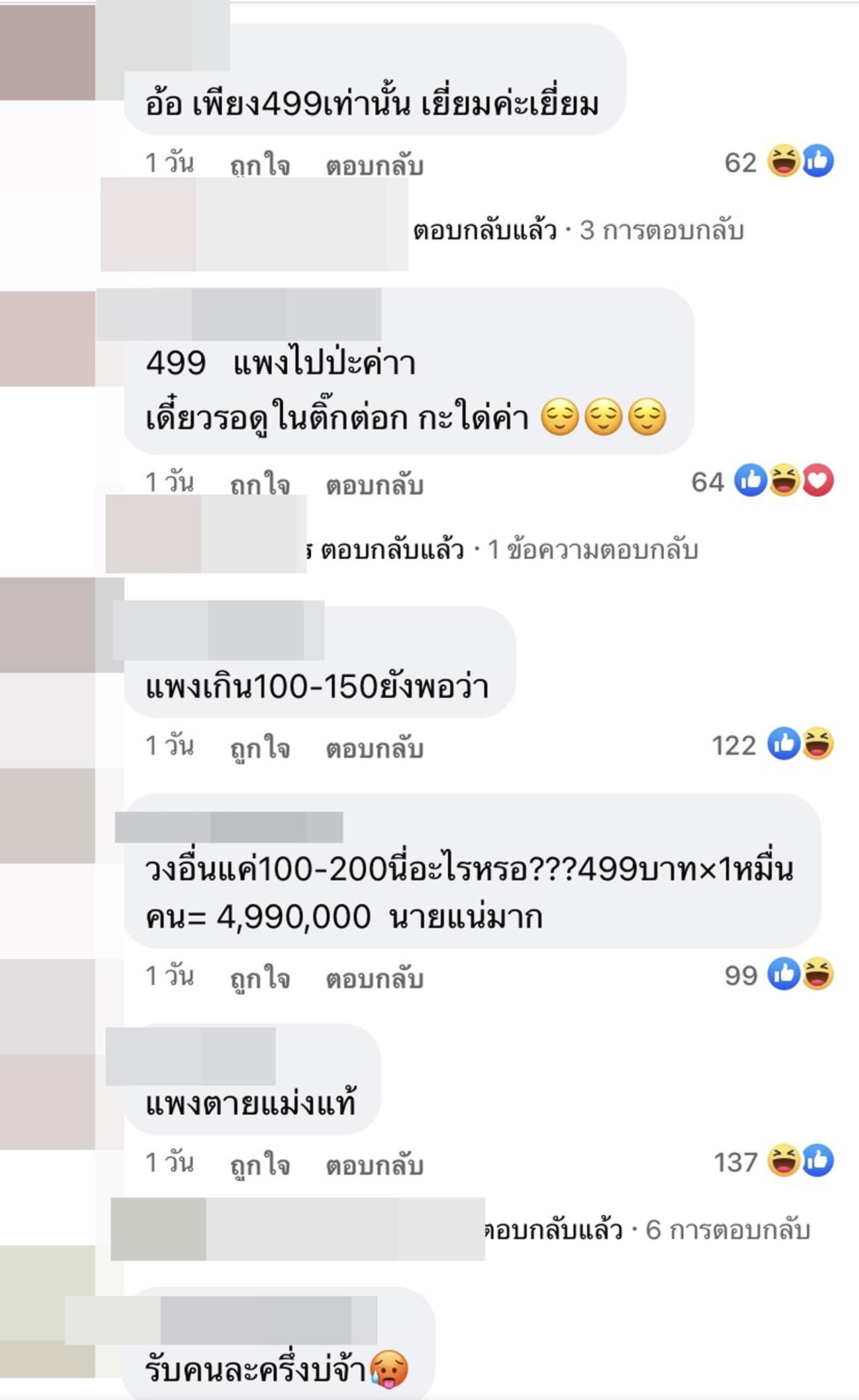Screen dimensions: 859x1400
Task: Click the heart reaction icon beside 64
Action: pyautogui.click(x=817, y=480)
